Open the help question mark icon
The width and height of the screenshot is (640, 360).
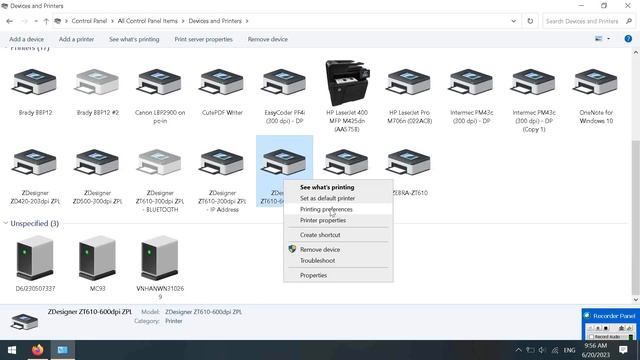628,39
